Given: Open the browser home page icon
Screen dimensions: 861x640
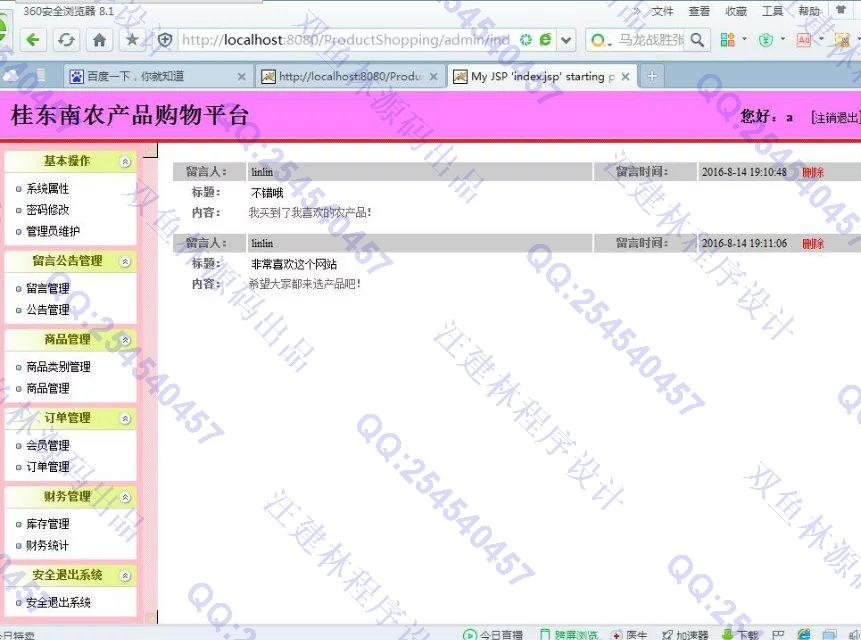Looking at the screenshot, I should [99, 40].
